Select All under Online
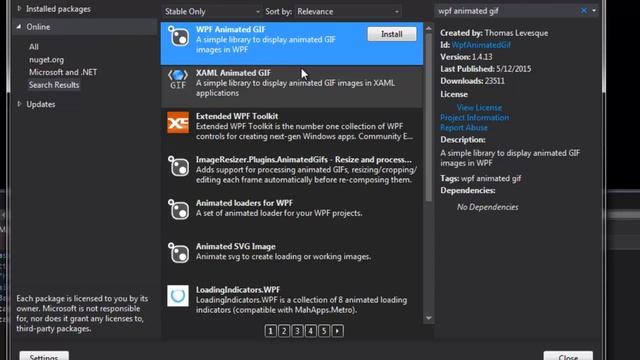This screenshot has width=640, height=360. point(34,47)
